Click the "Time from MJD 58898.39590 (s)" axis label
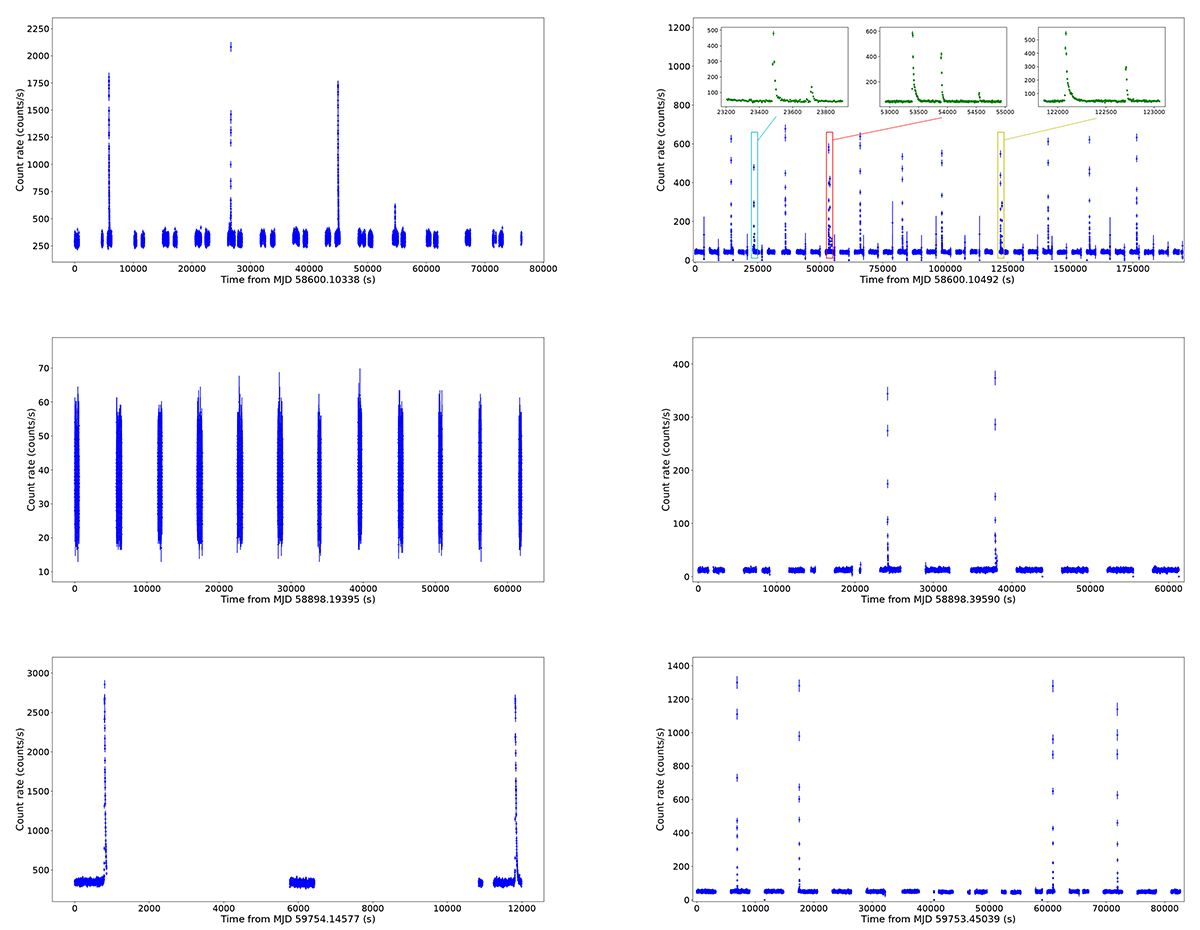 tap(938, 600)
